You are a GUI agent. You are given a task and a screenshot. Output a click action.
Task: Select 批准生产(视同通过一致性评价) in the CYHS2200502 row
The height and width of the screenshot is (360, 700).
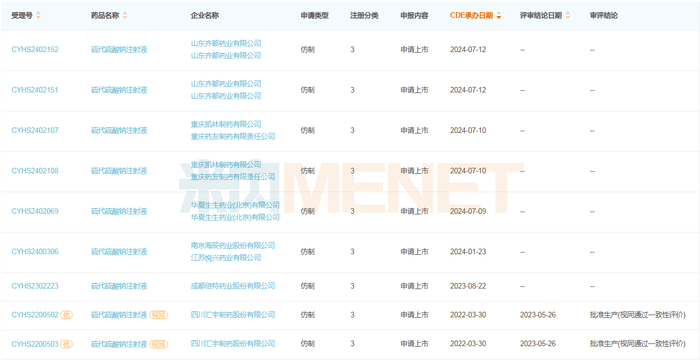tap(638, 315)
